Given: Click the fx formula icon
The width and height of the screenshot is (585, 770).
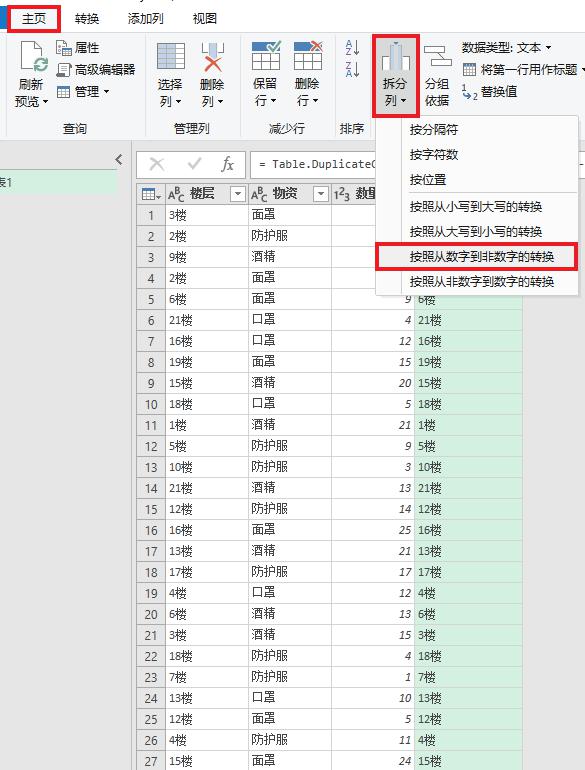Looking at the screenshot, I should (227, 164).
